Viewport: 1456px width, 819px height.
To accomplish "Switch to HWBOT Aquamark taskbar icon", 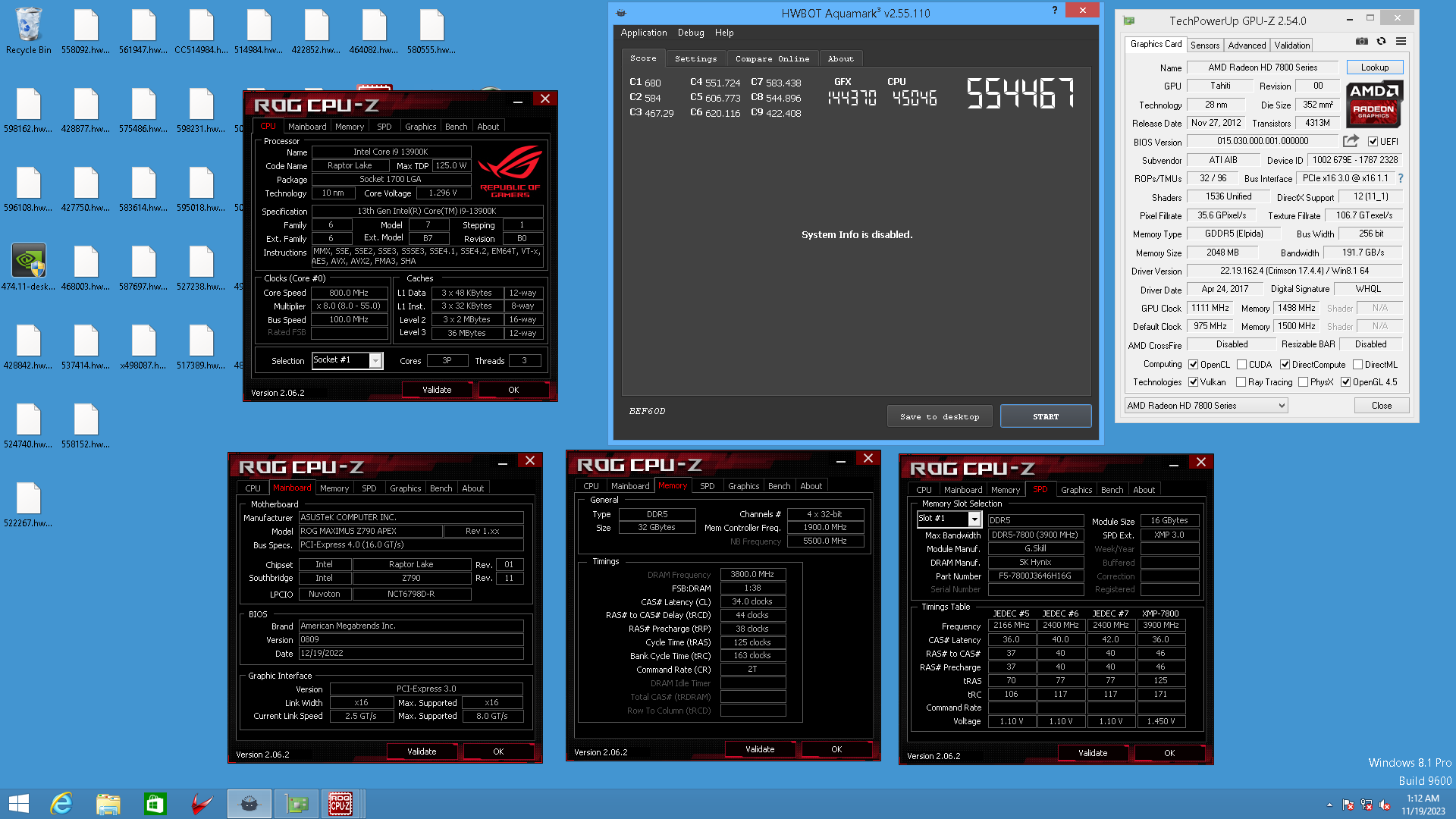I will point(249,804).
